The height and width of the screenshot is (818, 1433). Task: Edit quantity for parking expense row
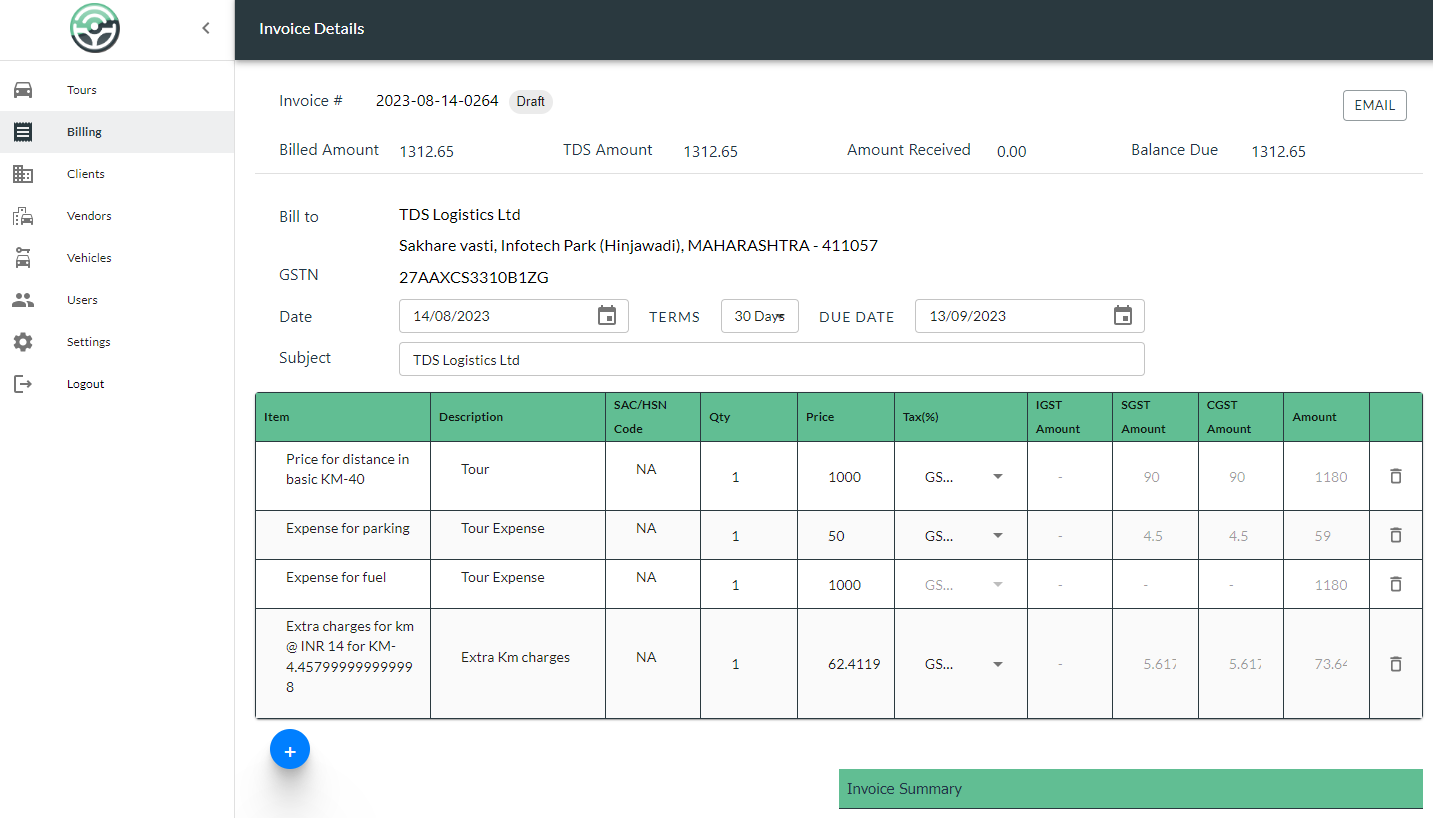pyautogui.click(x=749, y=536)
